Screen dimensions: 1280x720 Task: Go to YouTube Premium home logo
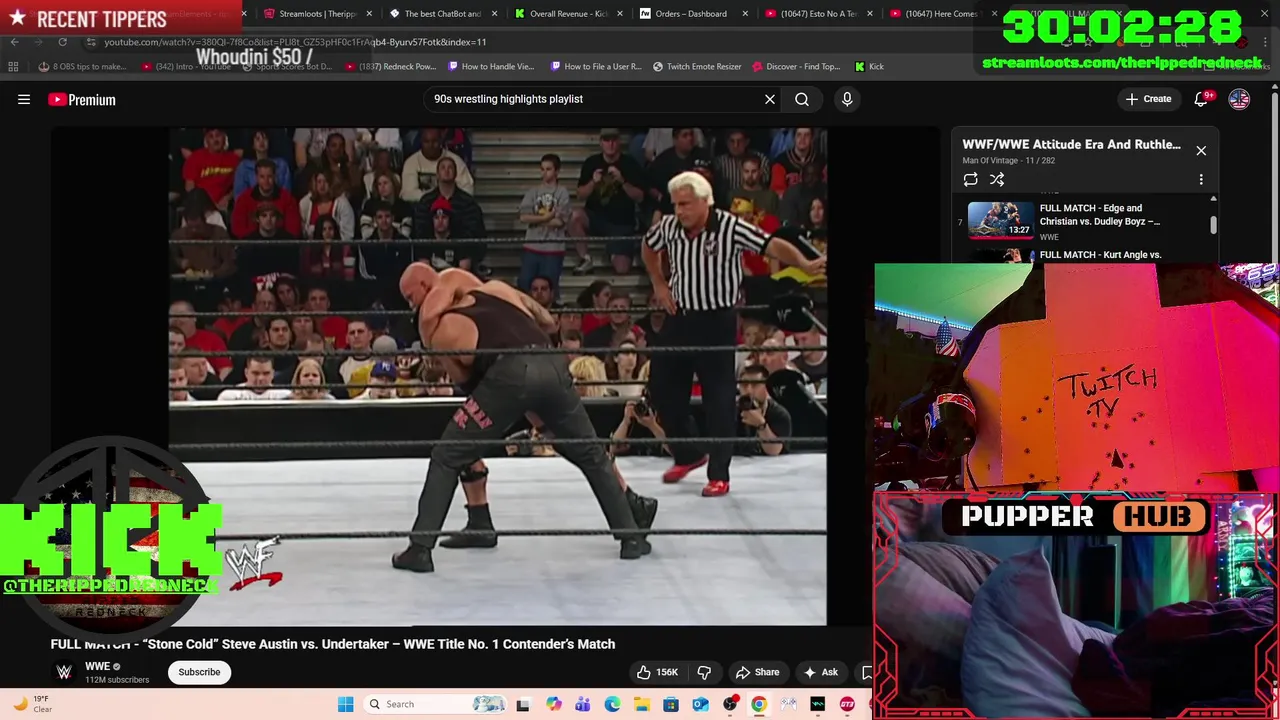click(x=82, y=99)
